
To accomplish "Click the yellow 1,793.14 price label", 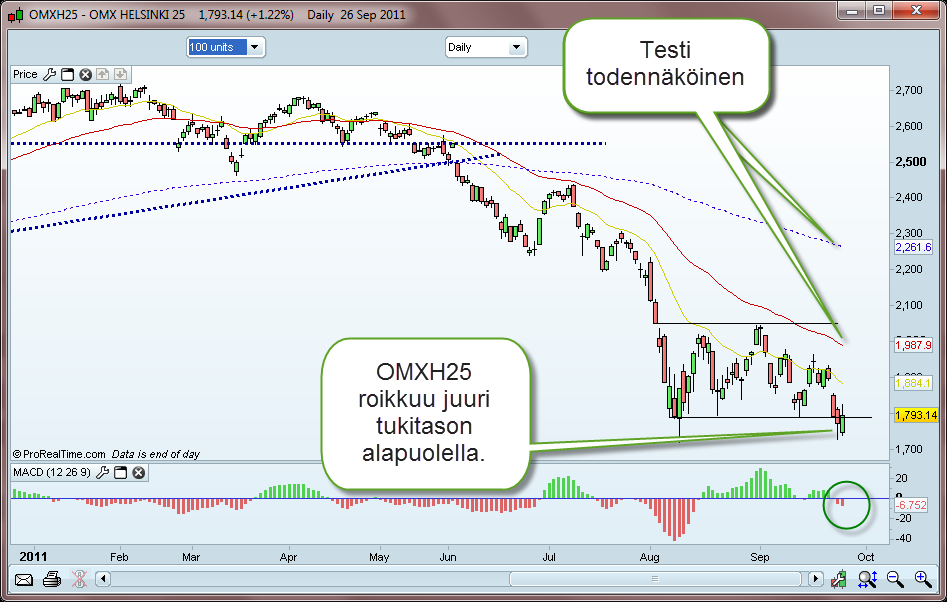I will (x=916, y=415).
